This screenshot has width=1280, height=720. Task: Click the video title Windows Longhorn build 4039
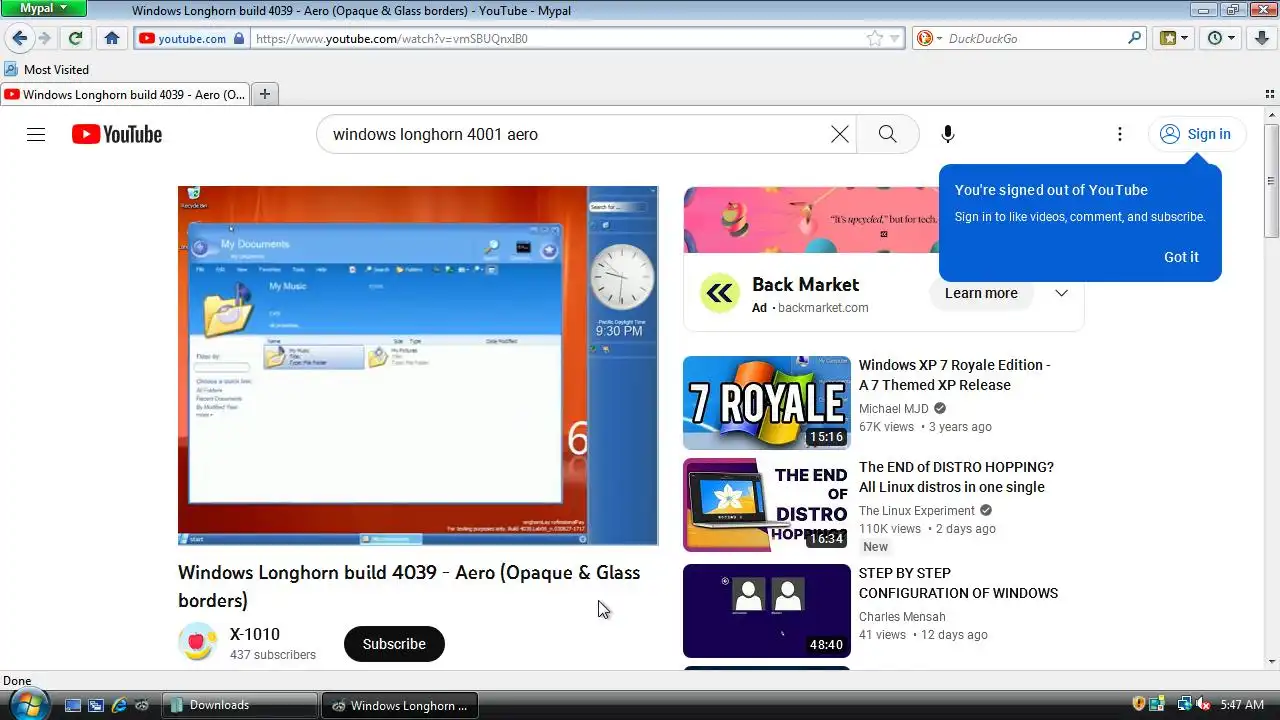coord(409,586)
